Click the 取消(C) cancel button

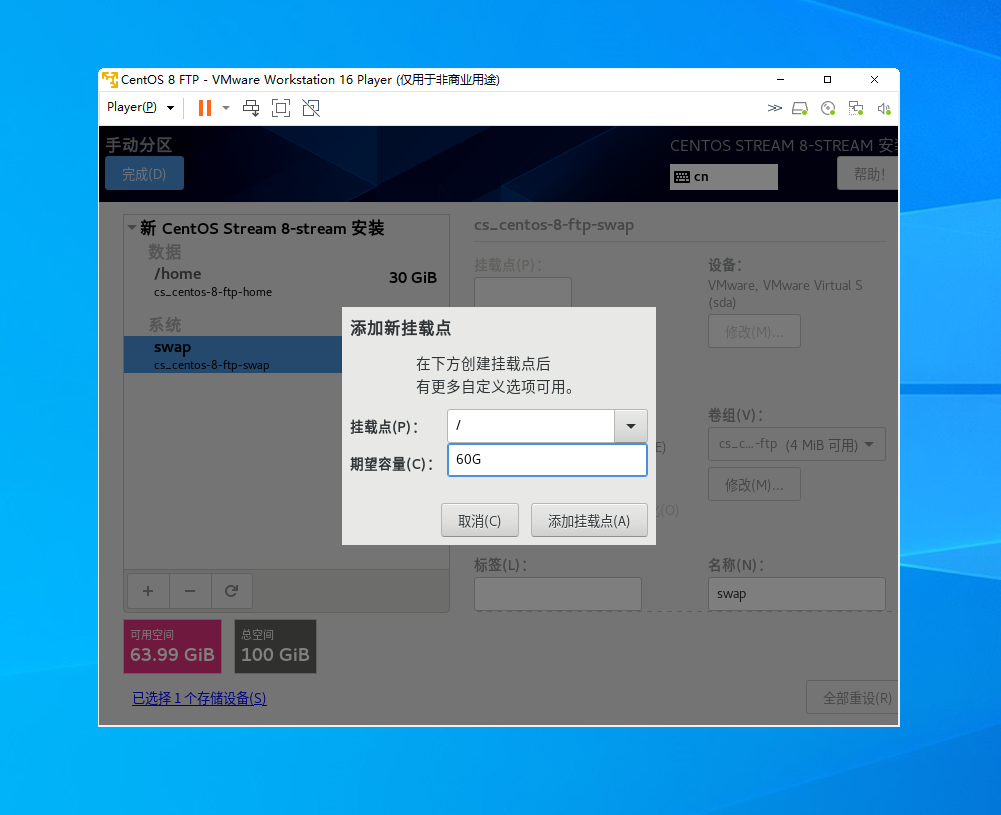coord(479,520)
